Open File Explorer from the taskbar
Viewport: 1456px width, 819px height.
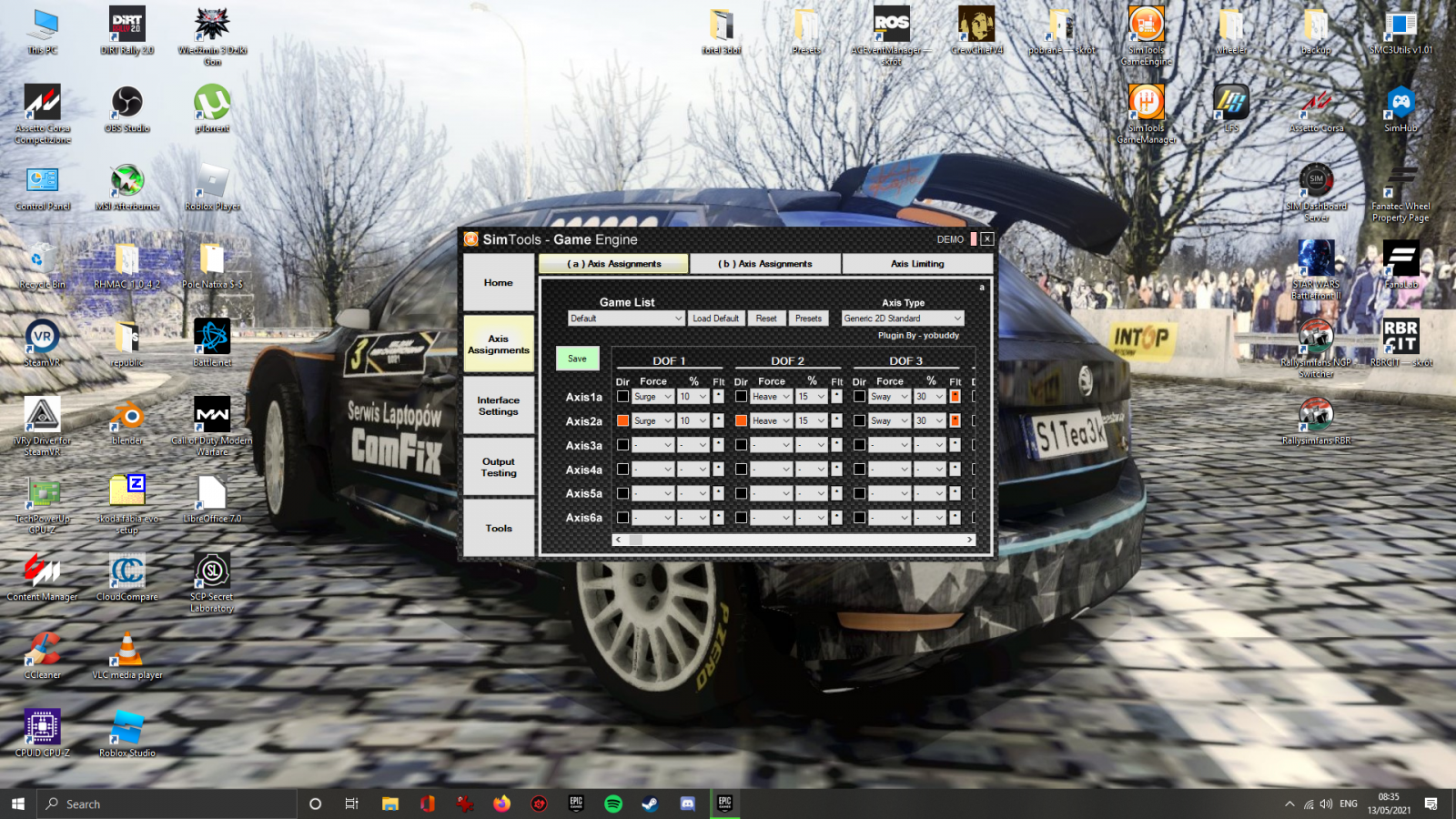(390, 804)
